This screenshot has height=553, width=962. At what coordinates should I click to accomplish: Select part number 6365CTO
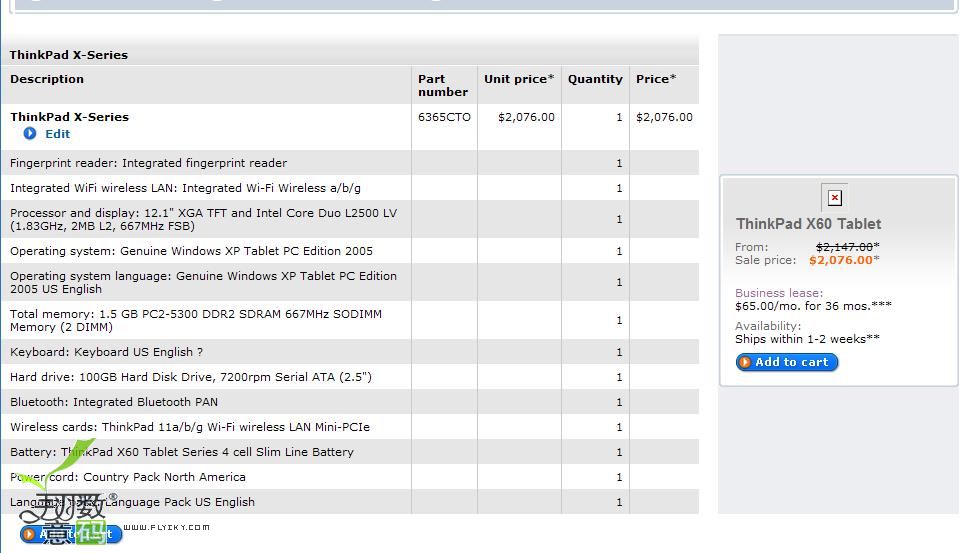click(x=444, y=117)
